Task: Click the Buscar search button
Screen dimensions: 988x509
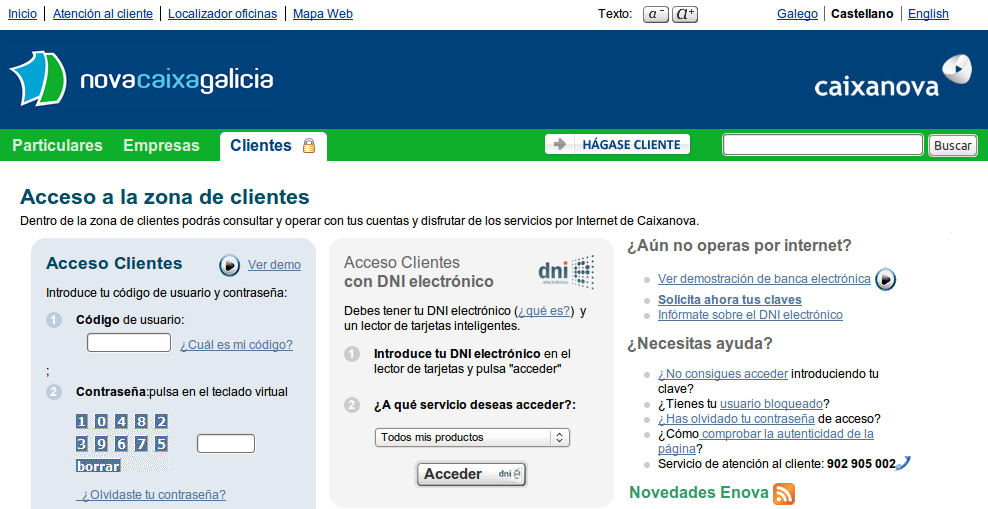Action: coord(952,145)
